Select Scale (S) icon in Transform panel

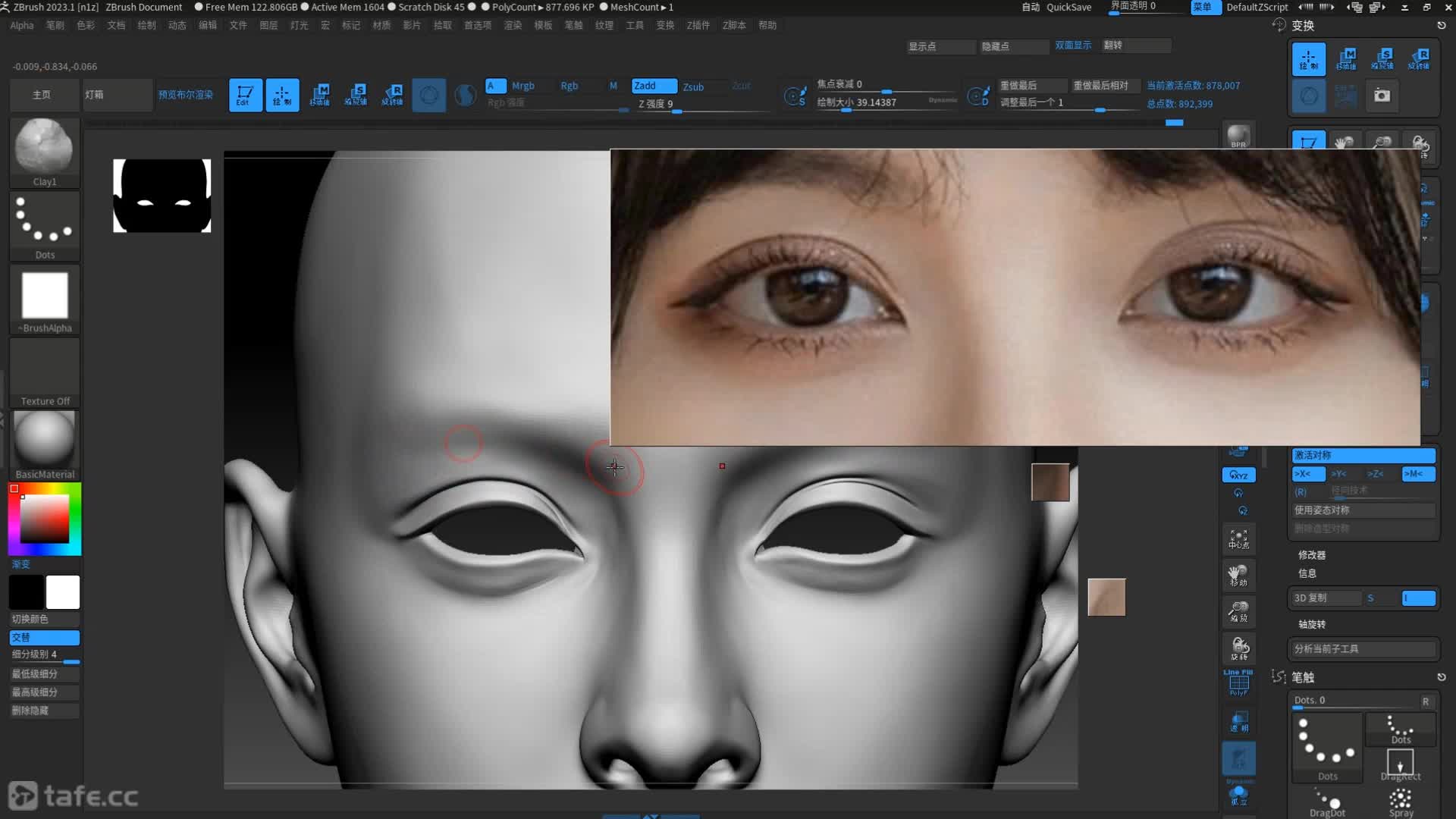[1383, 59]
